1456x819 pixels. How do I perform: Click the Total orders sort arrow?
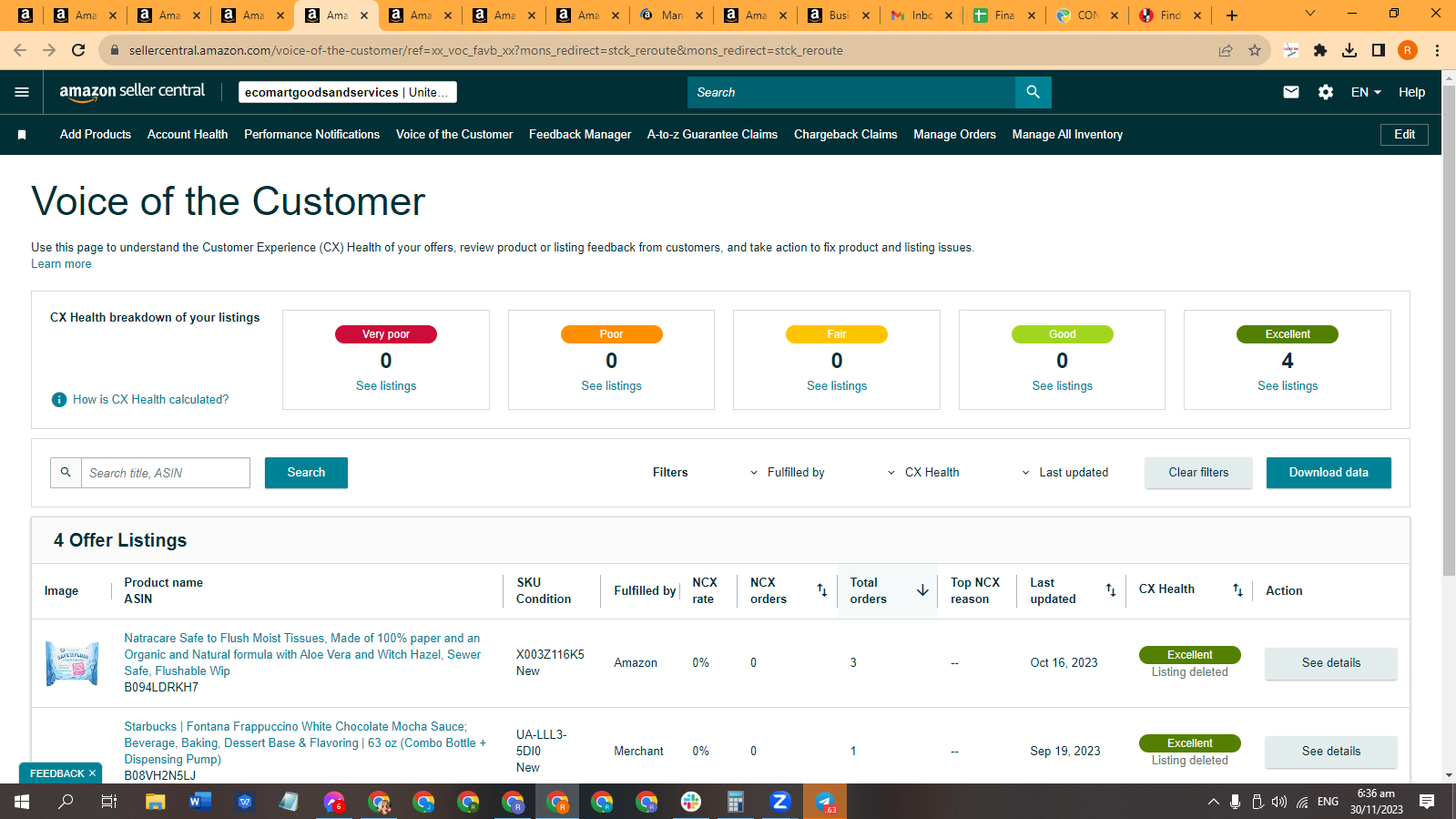(922, 590)
